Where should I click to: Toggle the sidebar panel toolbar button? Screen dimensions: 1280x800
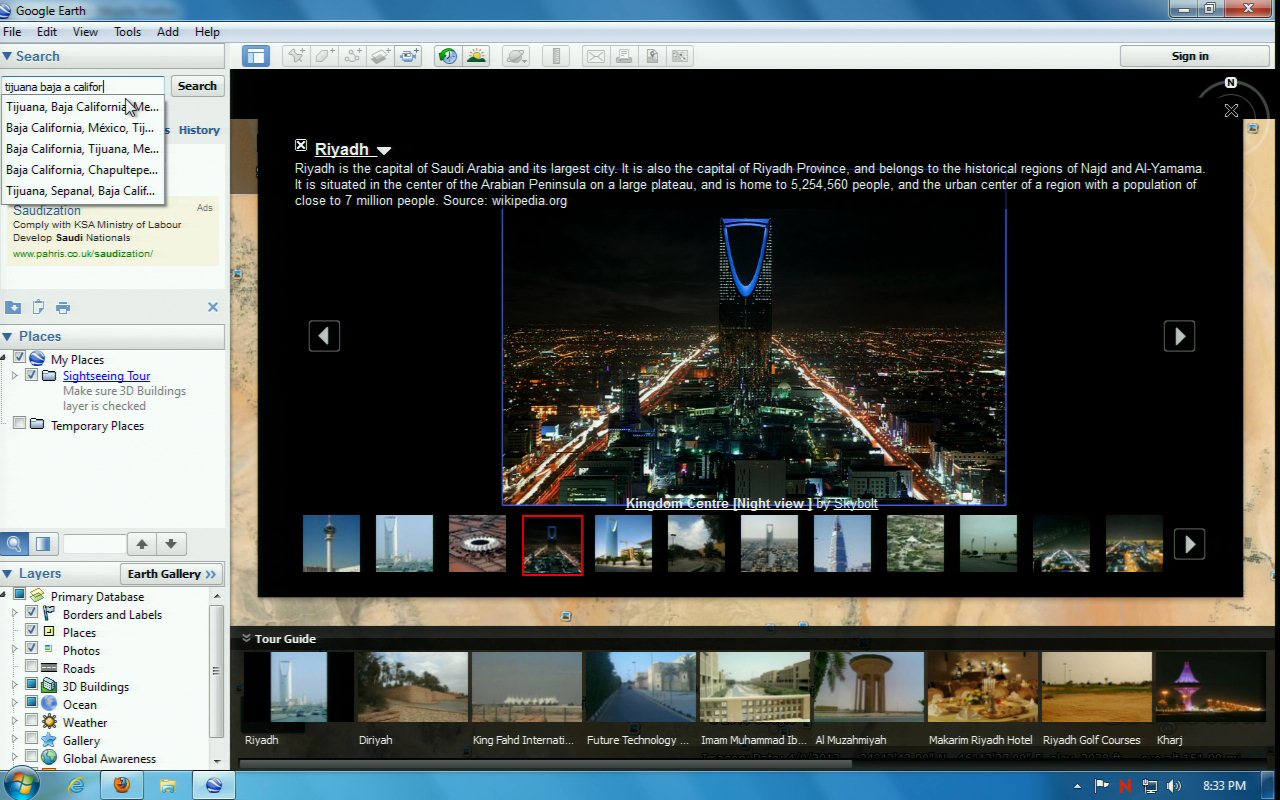pyautogui.click(x=256, y=56)
